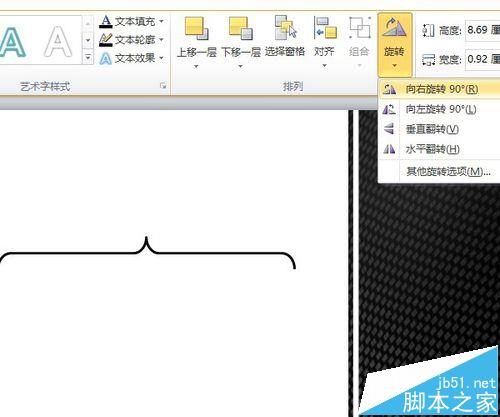Choose Flip Vertical (垂直翻转)

click(x=439, y=129)
